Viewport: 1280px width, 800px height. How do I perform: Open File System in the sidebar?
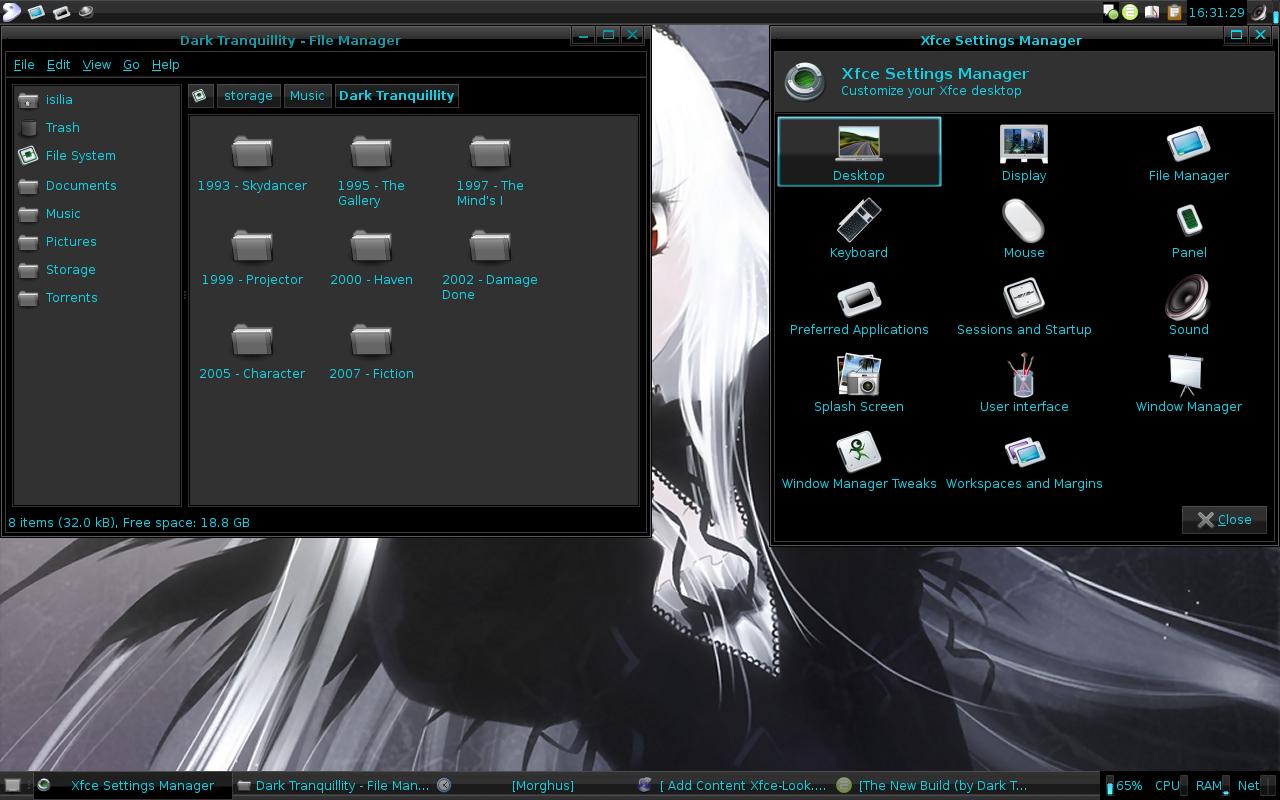click(x=97, y=155)
